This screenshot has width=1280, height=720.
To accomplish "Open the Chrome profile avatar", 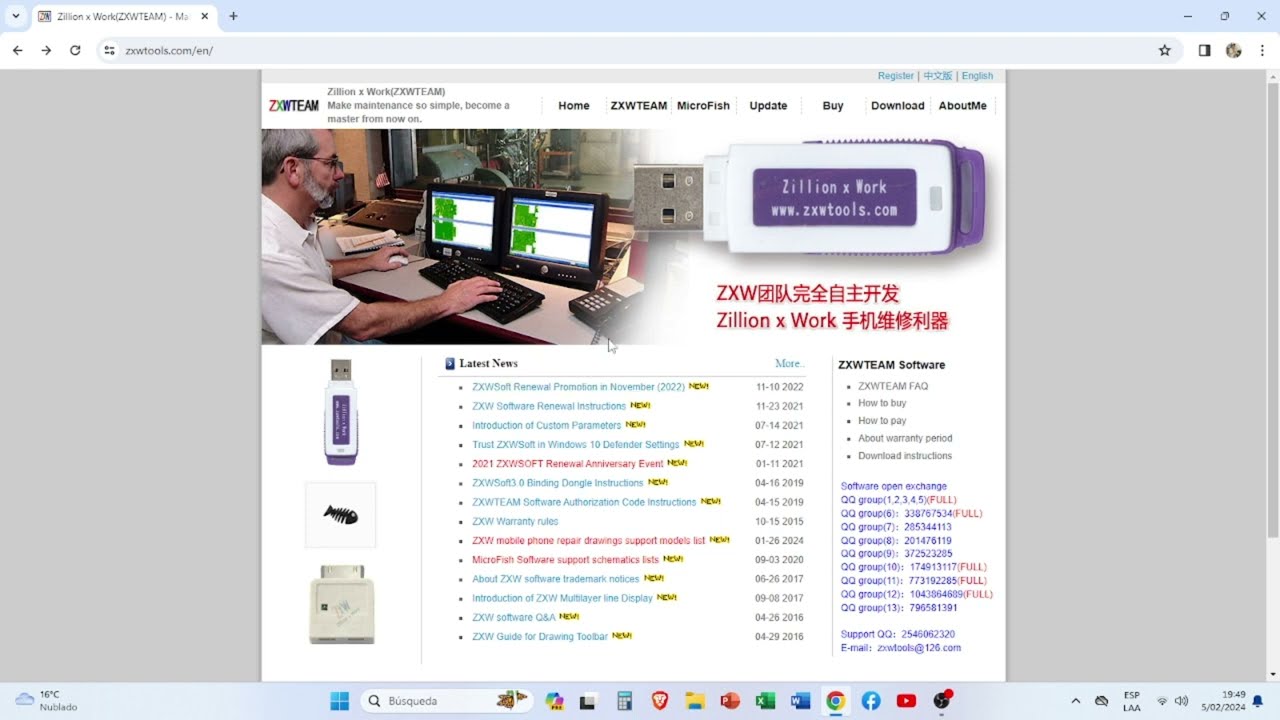I will tap(1233, 50).
